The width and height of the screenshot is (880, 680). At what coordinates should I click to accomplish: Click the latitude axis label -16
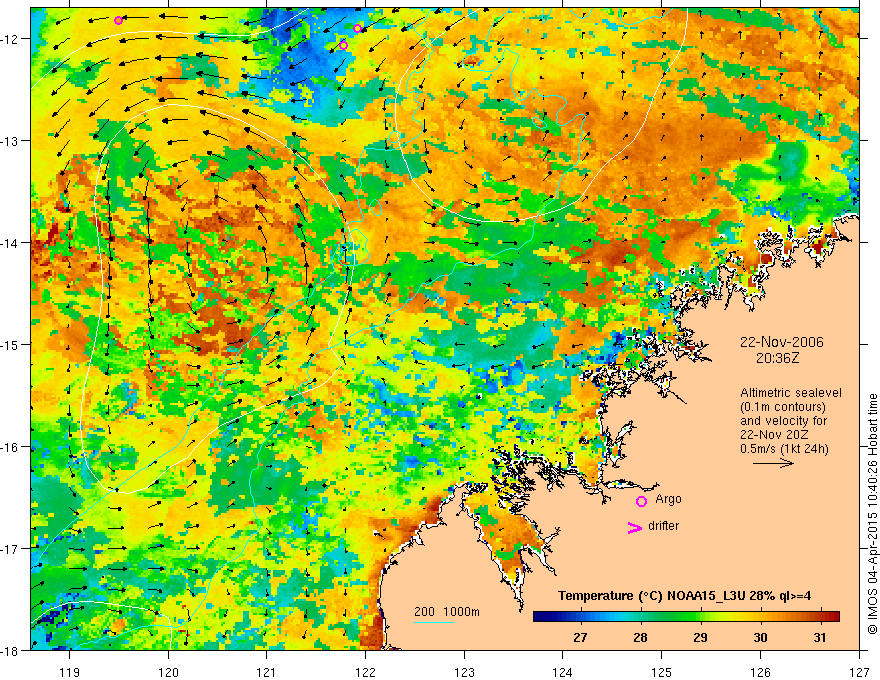tap(11, 447)
